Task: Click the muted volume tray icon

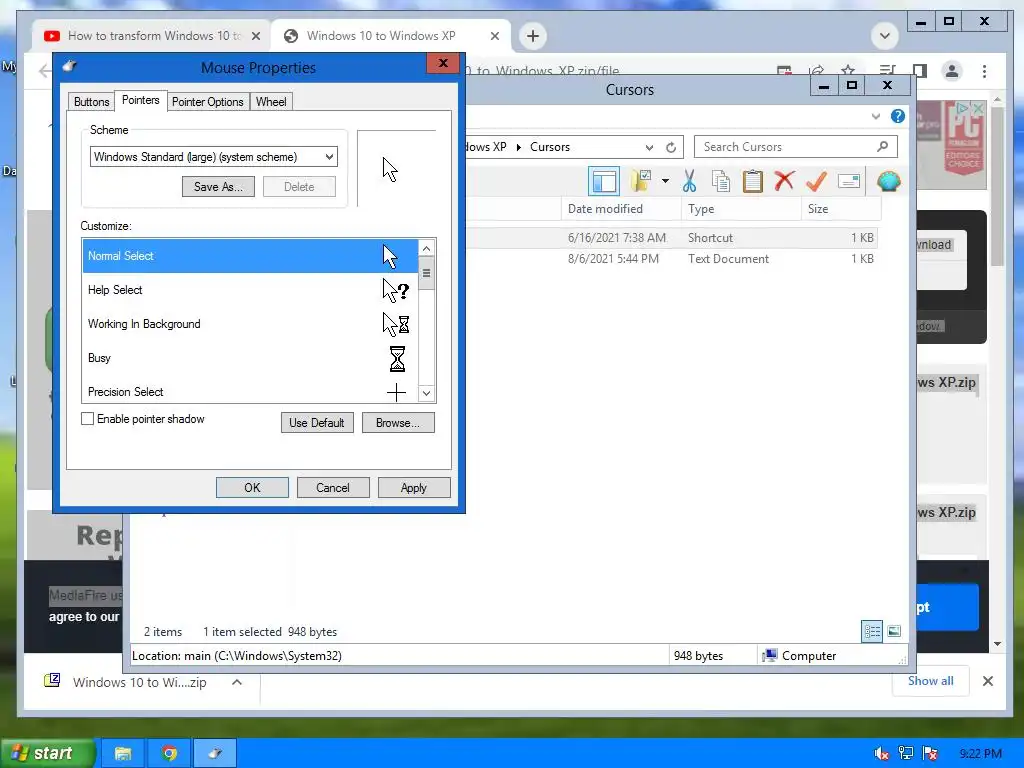Action: pos(881,754)
